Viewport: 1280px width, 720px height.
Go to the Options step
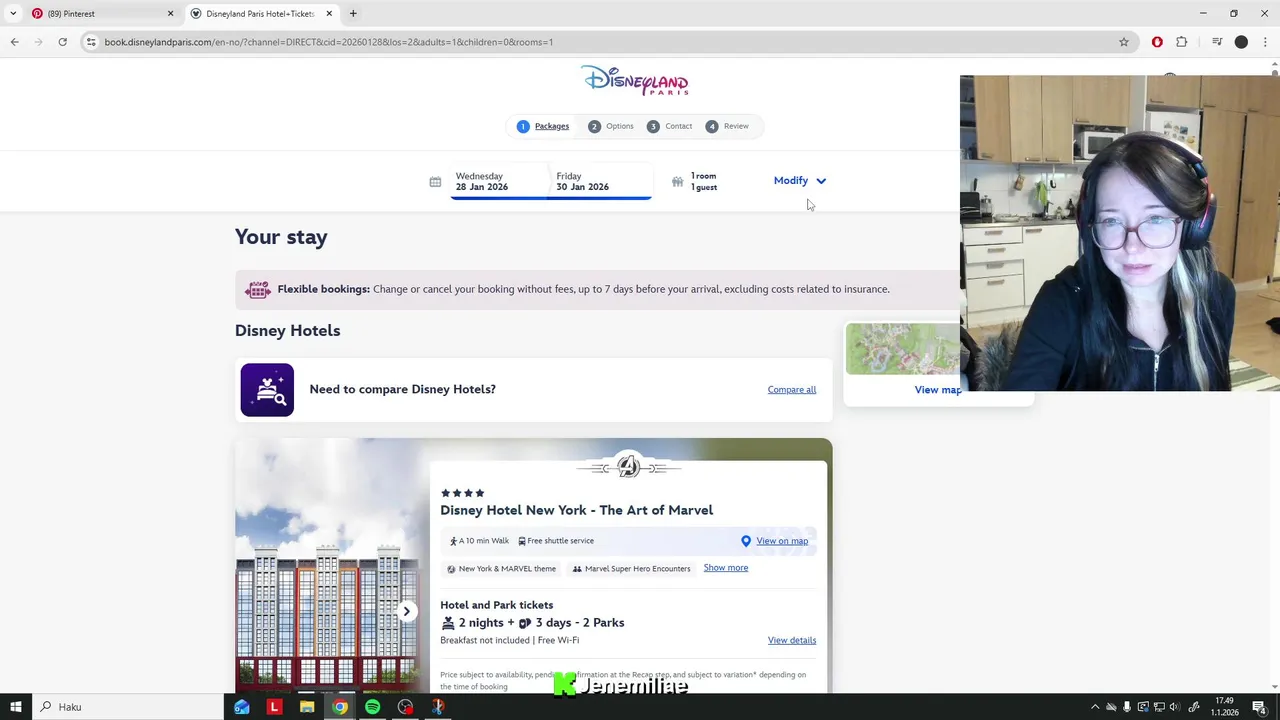tap(611, 126)
